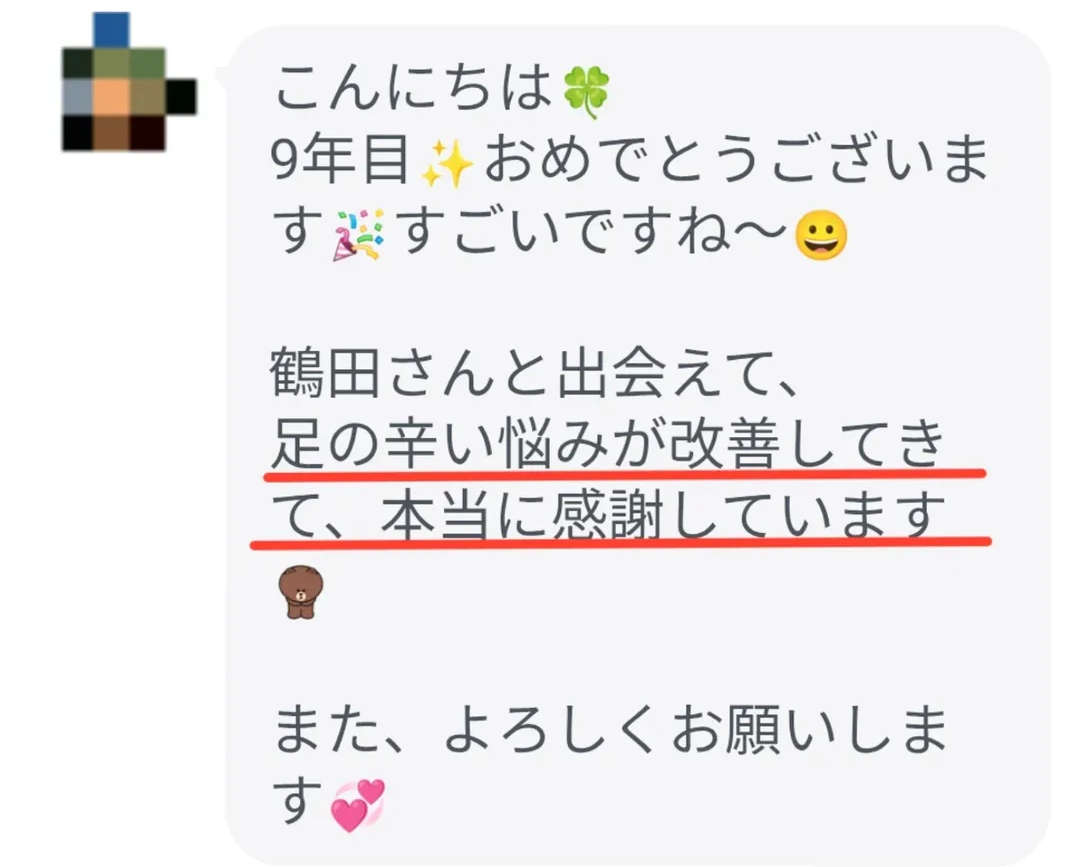Select the 本当に text in the message

(x=463, y=516)
